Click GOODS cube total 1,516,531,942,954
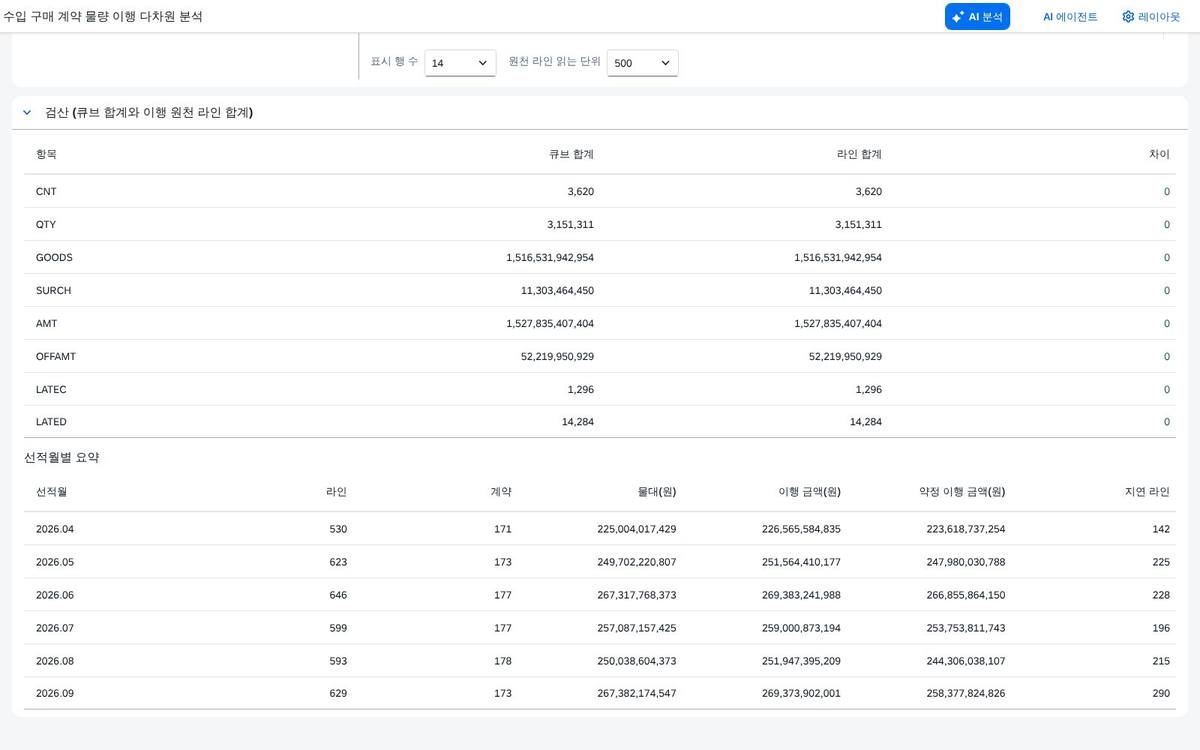This screenshot has height=750, width=1200. click(x=550, y=257)
